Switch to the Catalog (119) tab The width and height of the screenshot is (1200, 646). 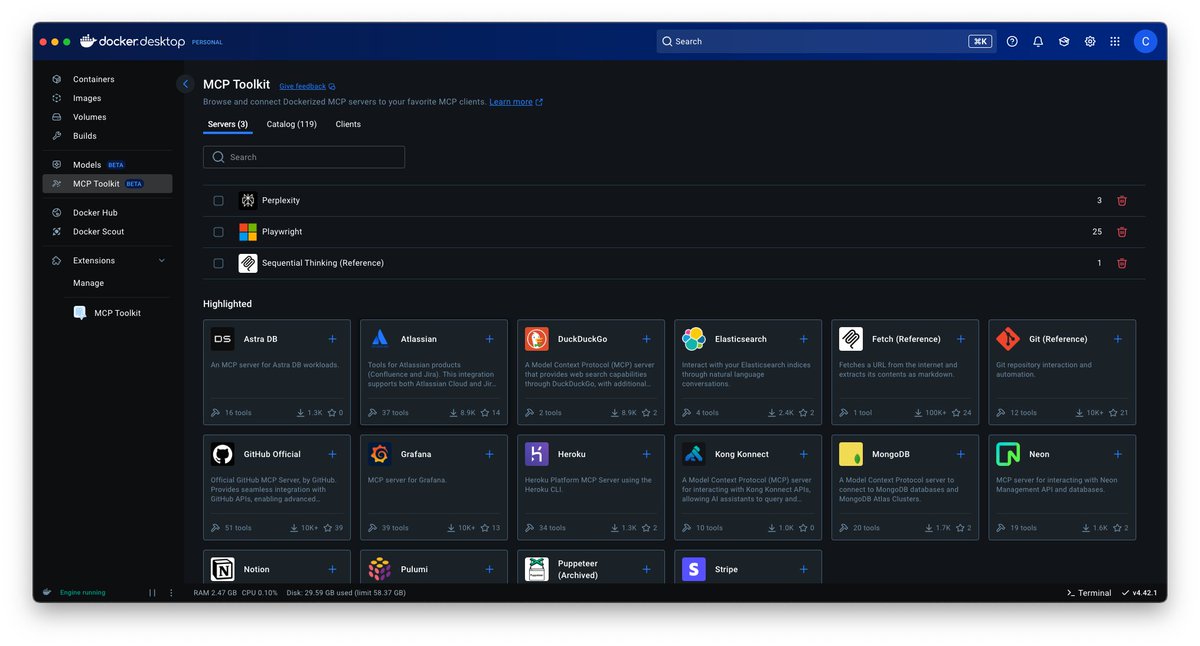pyautogui.click(x=292, y=124)
